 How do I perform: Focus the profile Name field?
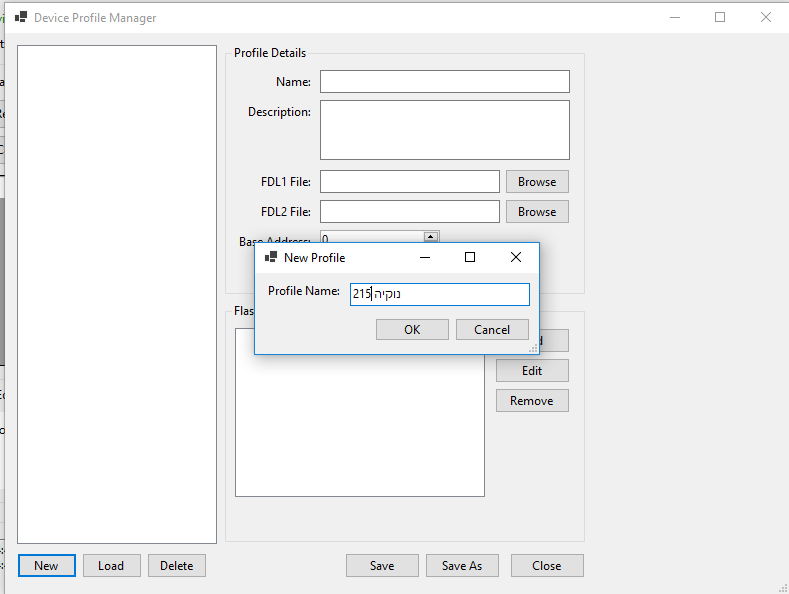(x=444, y=81)
